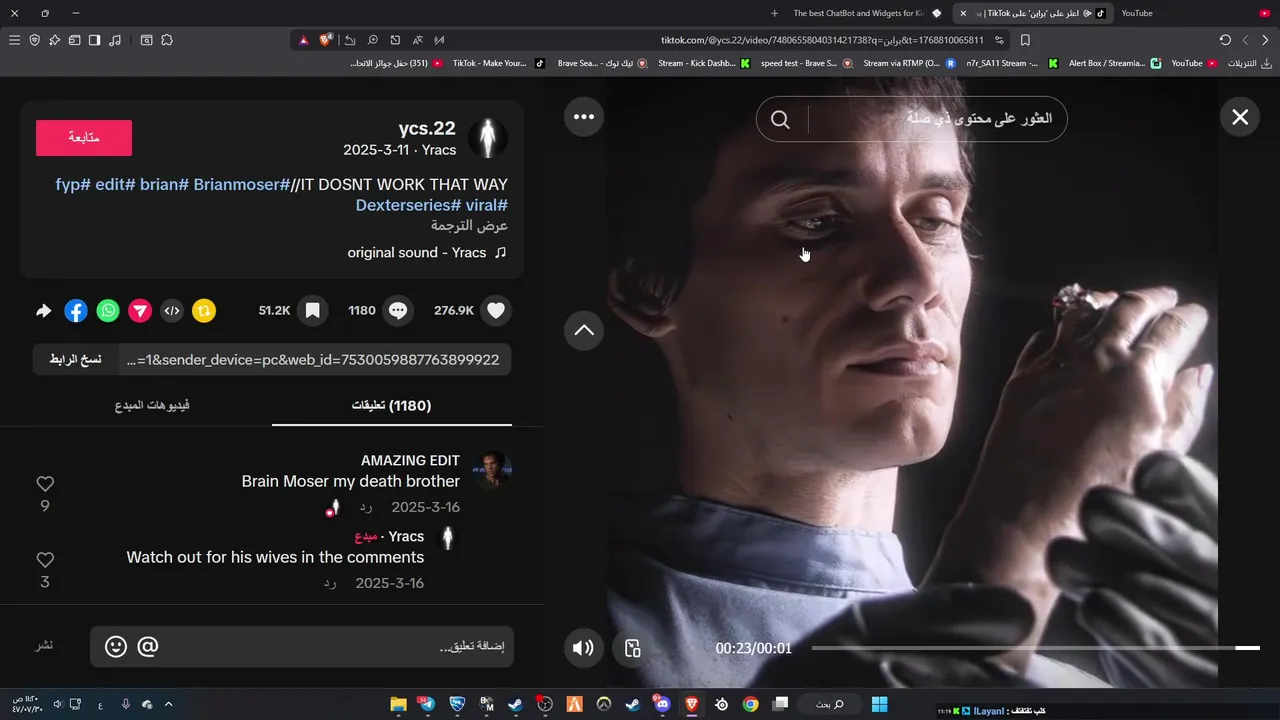Open the #fyp hashtag

(73, 185)
